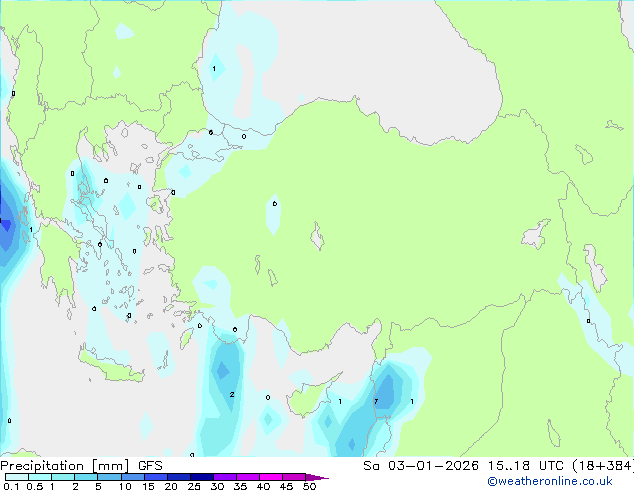Click the '20' legend label

[x=171, y=486]
